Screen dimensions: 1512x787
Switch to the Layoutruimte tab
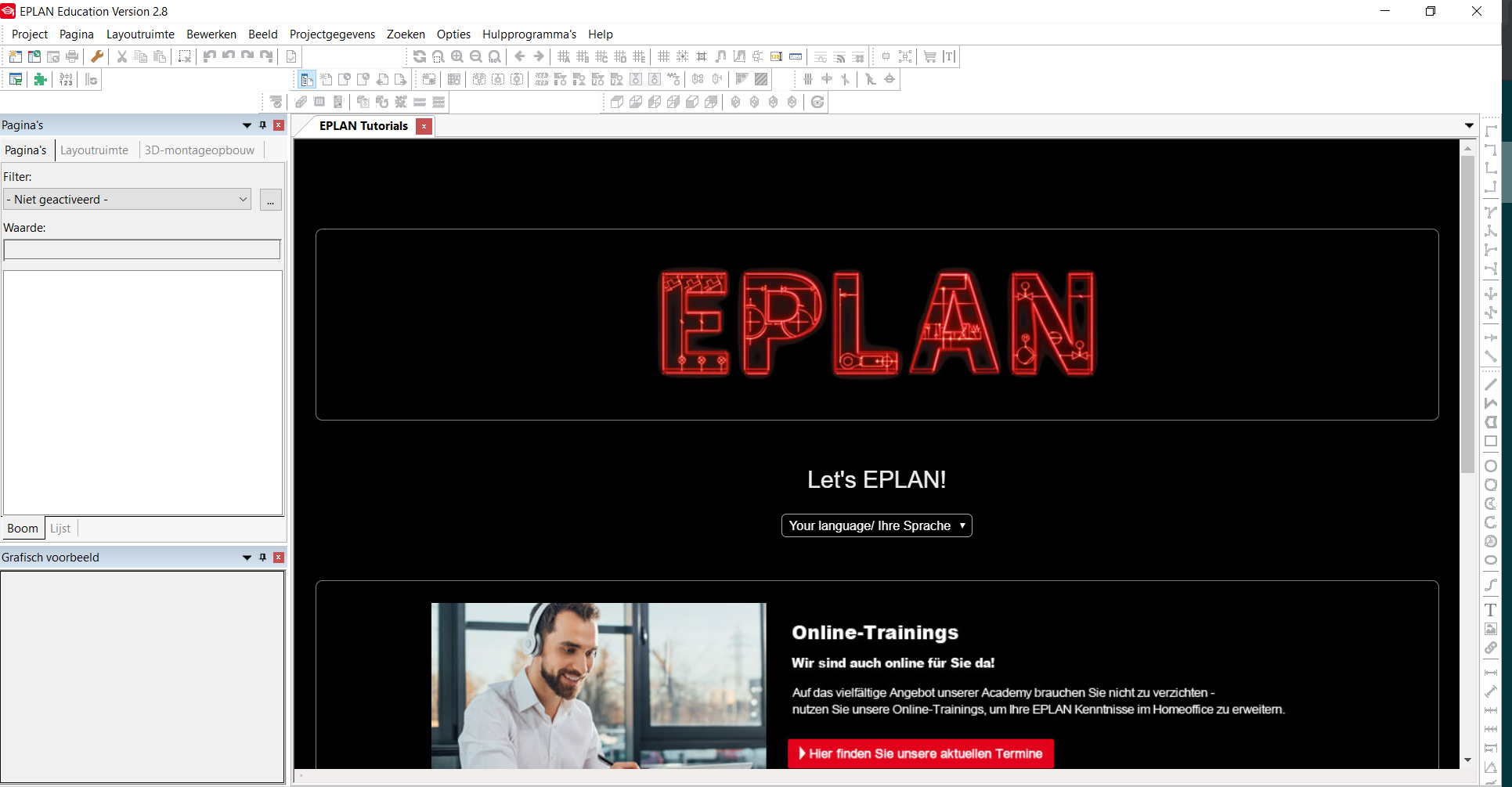[x=95, y=150]
